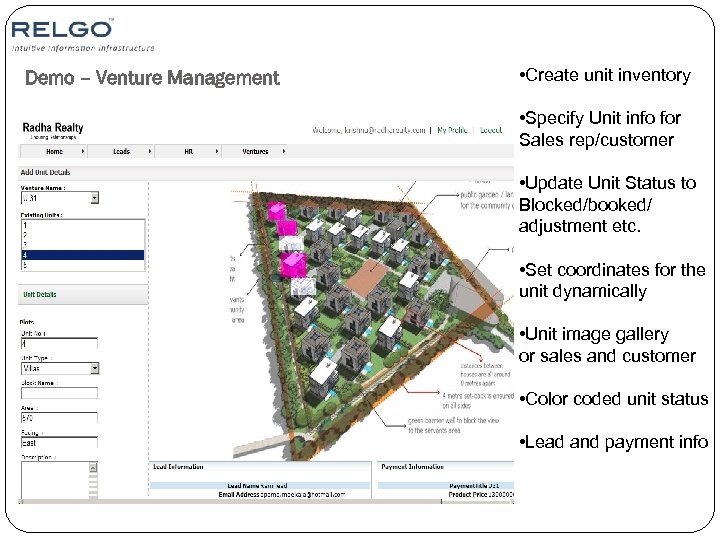Screen dimensions: 720x540
Task: Click the arrow next to HR menu
Action: [217, 151]
